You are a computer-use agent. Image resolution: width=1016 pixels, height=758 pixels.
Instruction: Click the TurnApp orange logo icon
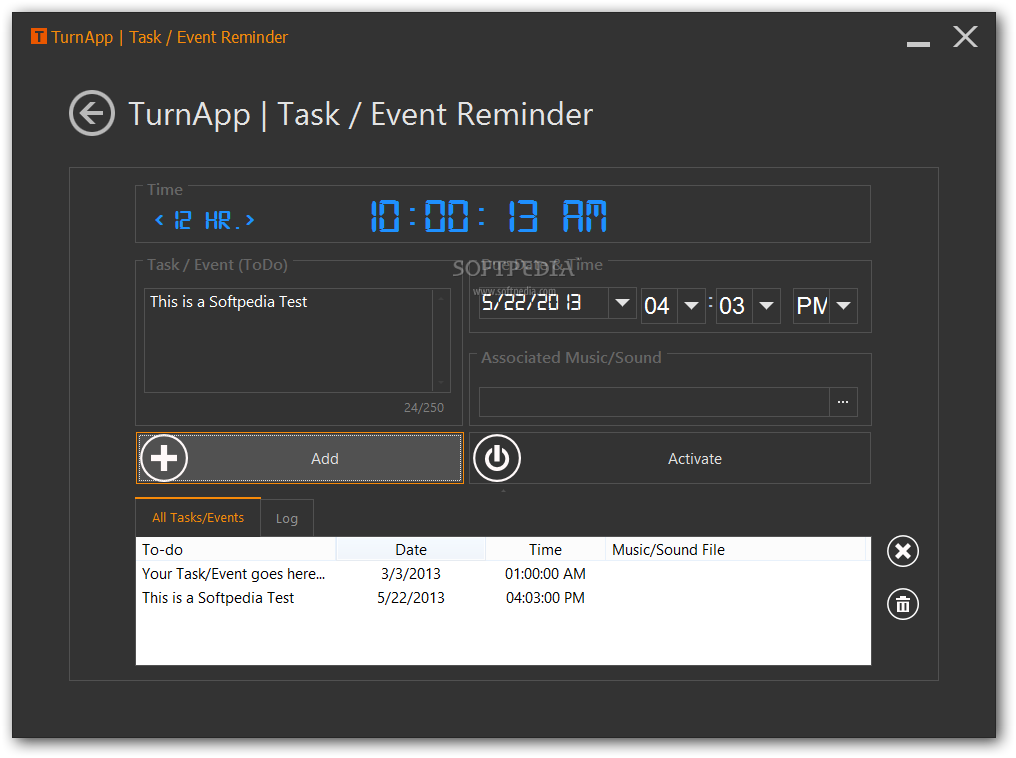(x=39, y=36)
